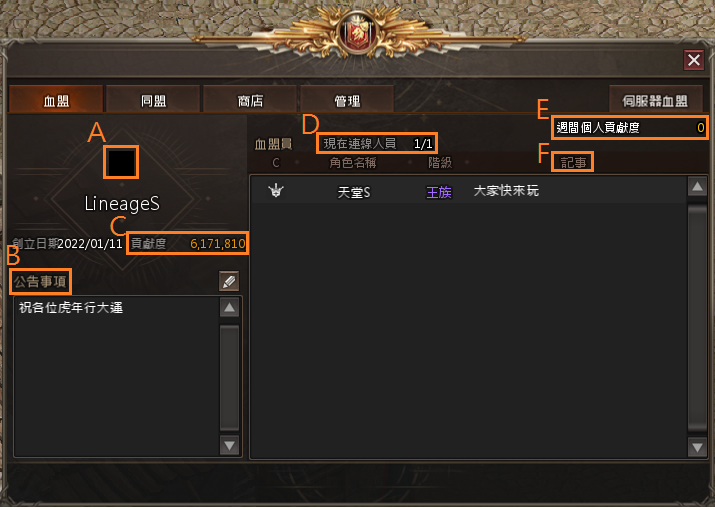715x510 pixels.
Task: Click the crown icon beside 天堂S
Action: click(276, 190)
